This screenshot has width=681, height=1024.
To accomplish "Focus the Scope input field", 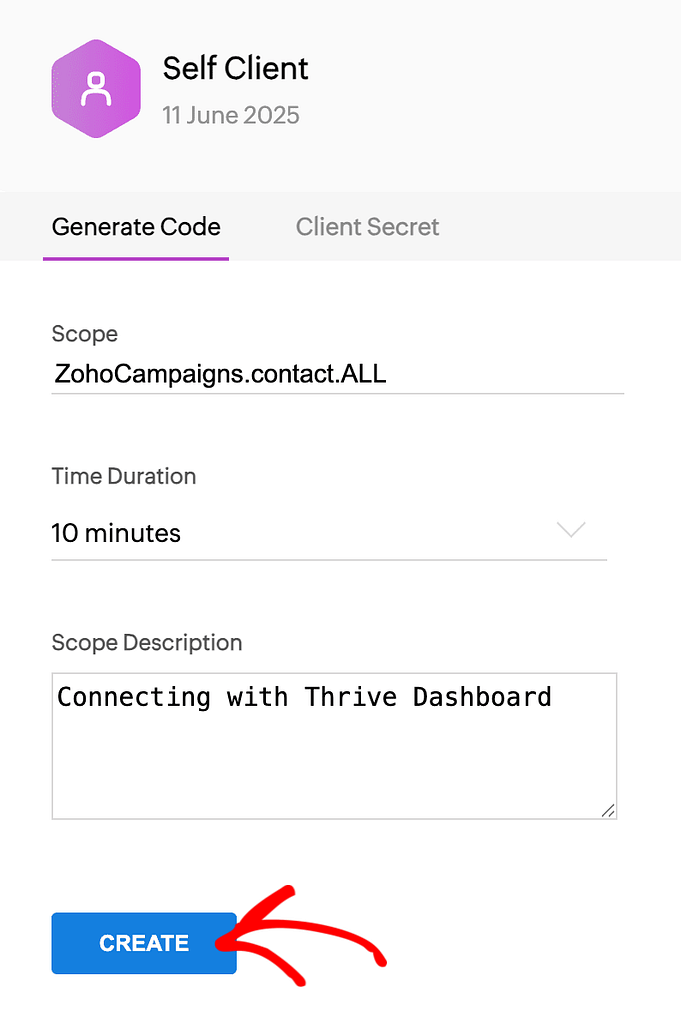I will 338,374.
